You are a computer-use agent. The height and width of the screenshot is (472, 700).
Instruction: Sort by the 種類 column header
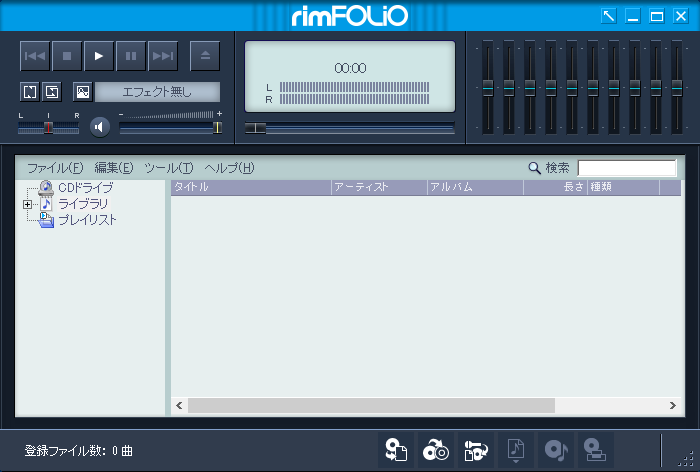point(624,187)
